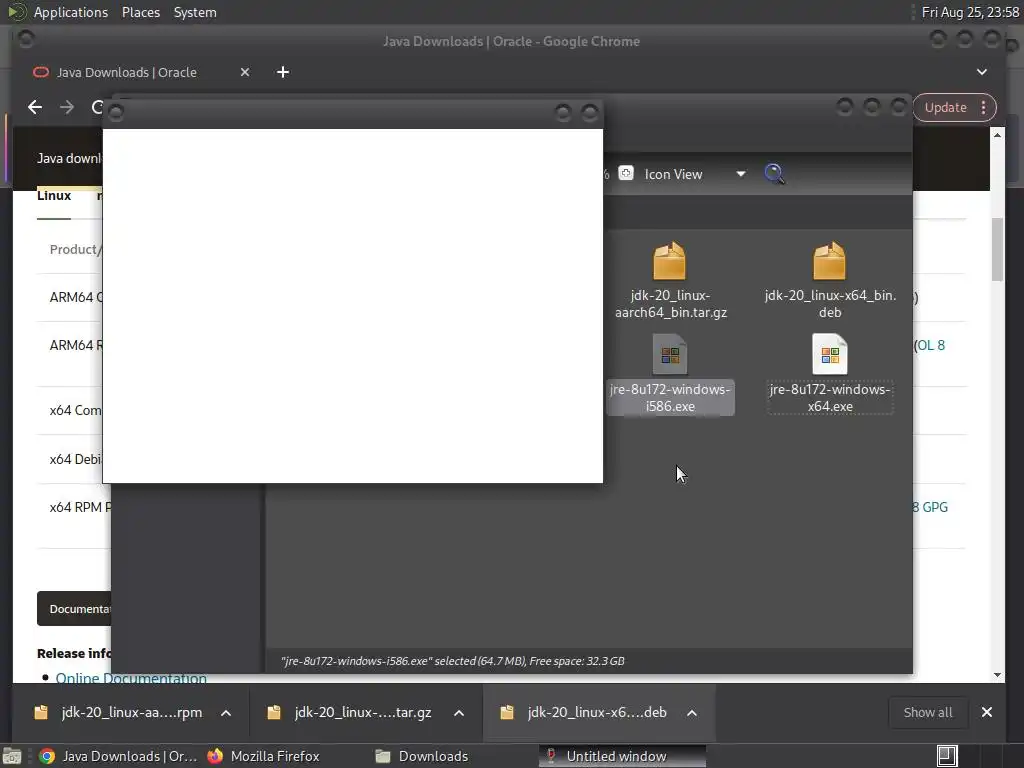
Task: Open Chrome three-dot menu
Action: pyautogui.click(x=984, y=108)
